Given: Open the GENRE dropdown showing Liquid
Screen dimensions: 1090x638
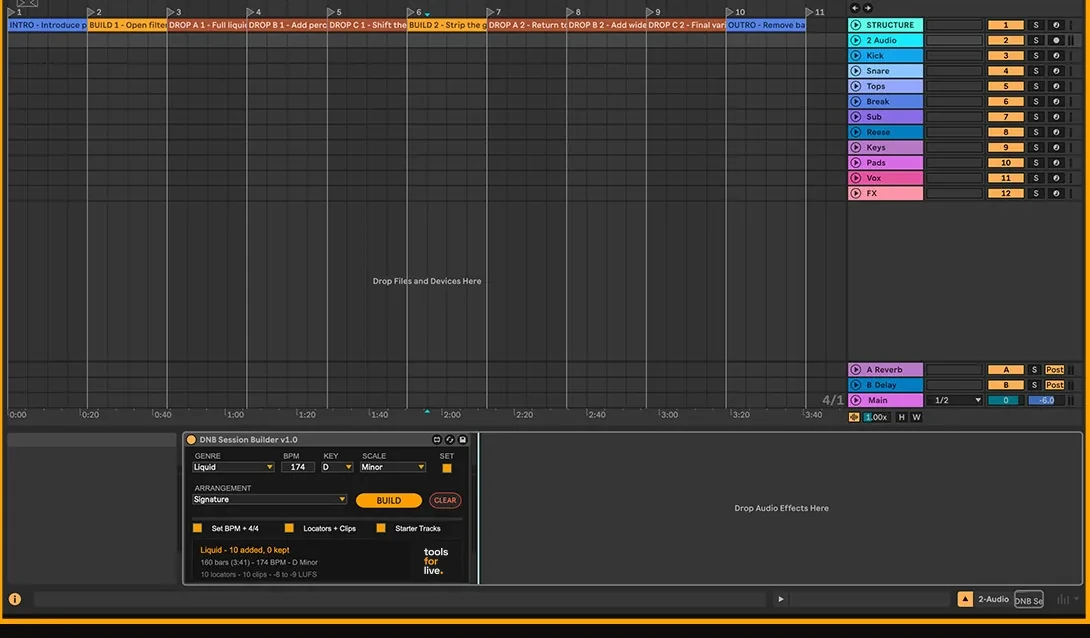Looking at the screenshot, I should click(x=233, y=467).
